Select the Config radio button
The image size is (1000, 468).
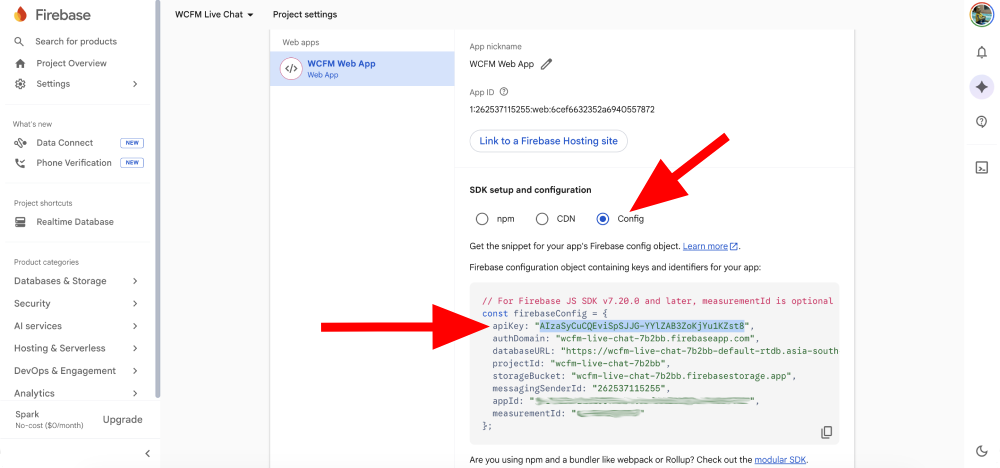pyautogui.click(x=603, y=219)
